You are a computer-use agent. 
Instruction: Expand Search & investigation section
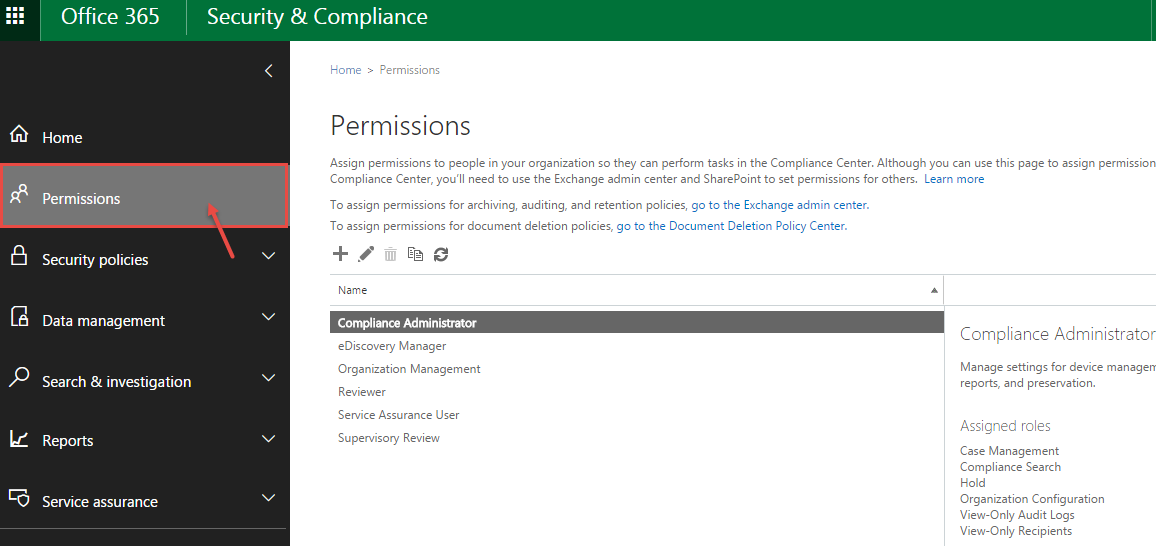click(x=268, y=379)
